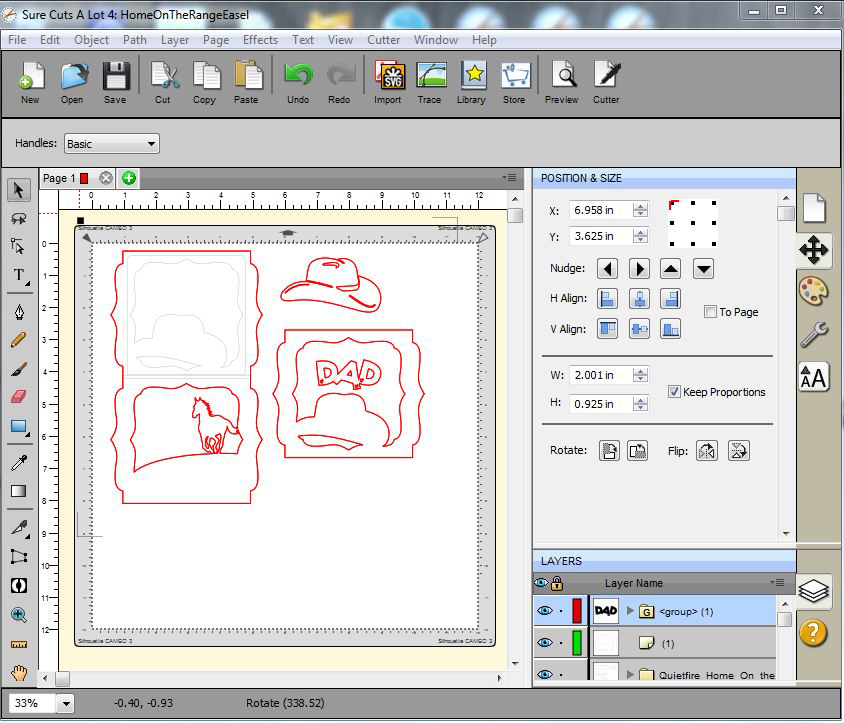Send the design to Cutter
The image size is (844, 723).
point(606,82)
